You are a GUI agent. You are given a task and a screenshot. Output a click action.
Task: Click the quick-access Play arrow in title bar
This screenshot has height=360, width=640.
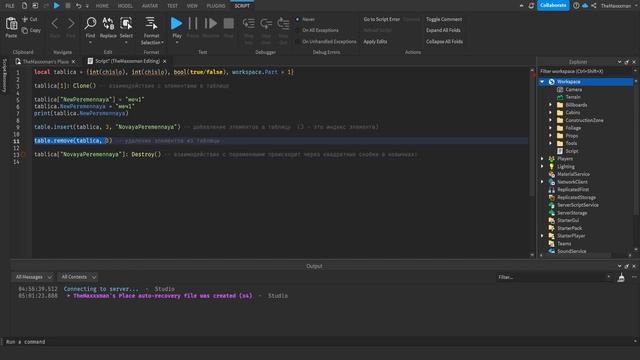click(x=57, y=6)
